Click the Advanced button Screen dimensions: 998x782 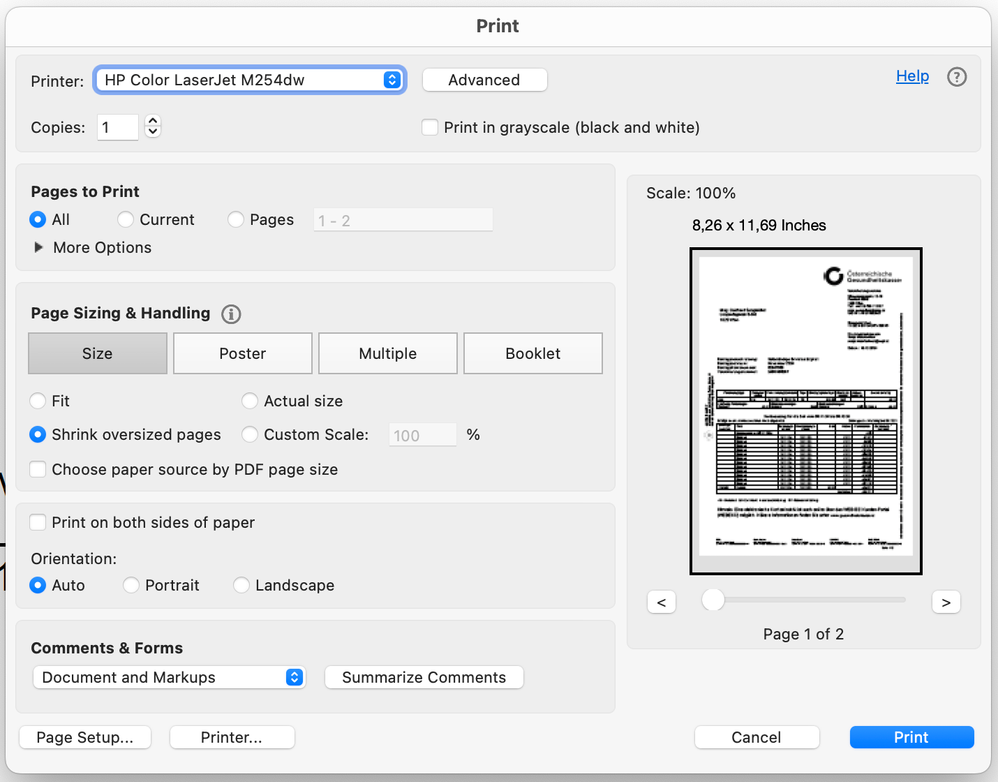point(484,80)
